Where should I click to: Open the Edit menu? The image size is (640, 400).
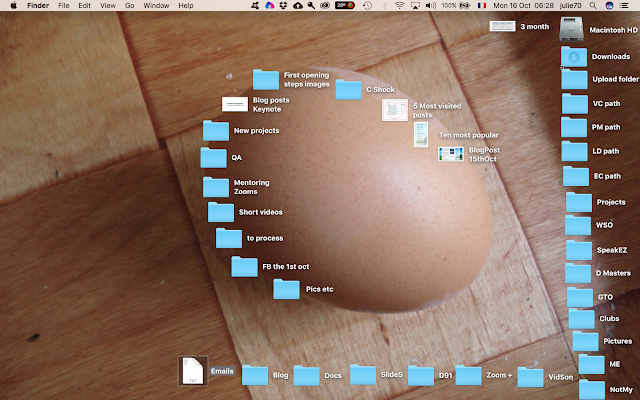pos(84,5)
